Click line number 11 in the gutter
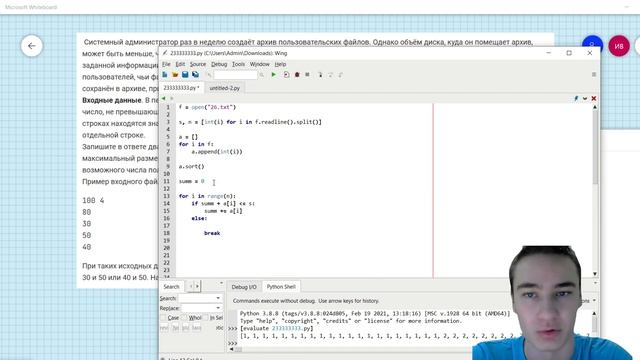Screen dimensions: 640x360 pos(167,181)
